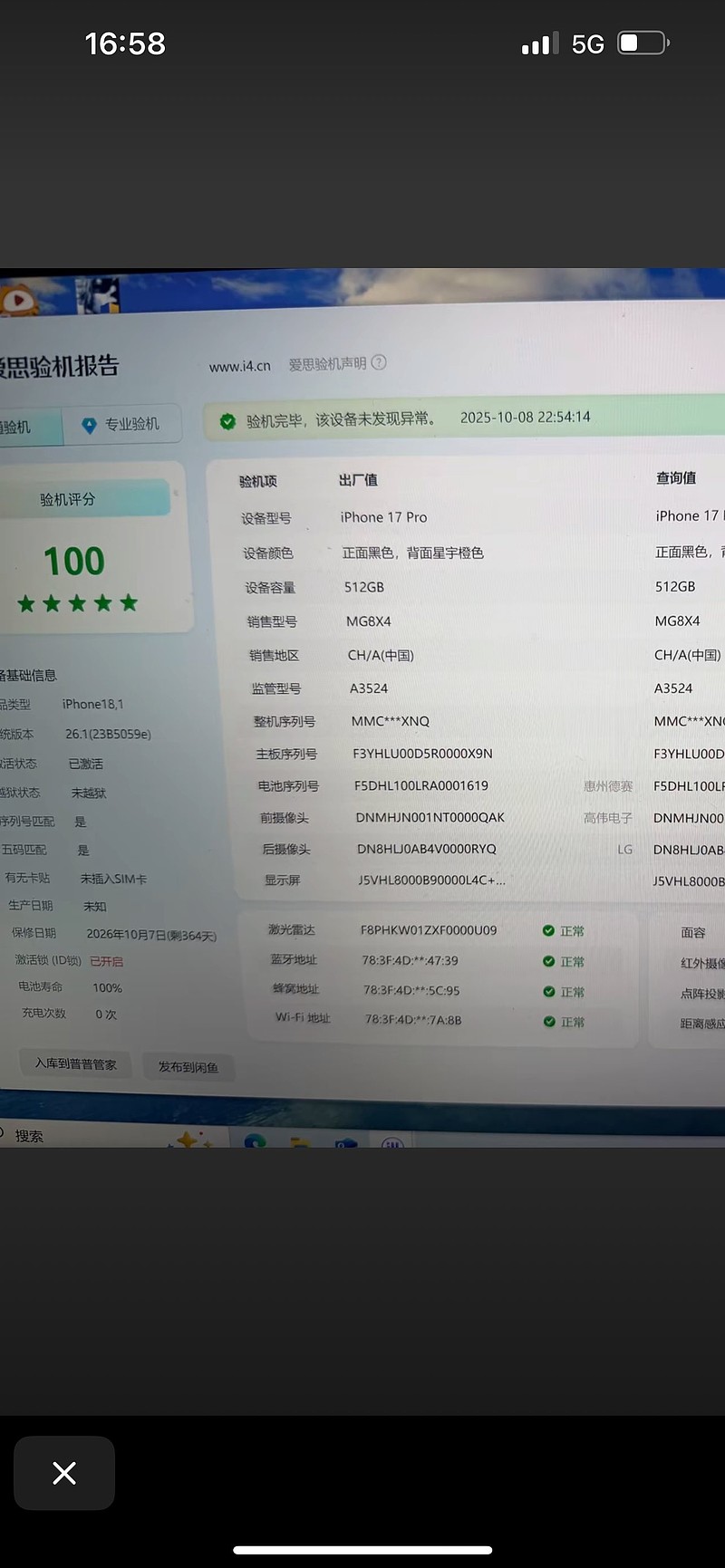725x1568 pixels.
Task: Click the 入库到普普管家 button
Action: (75, 1063)
